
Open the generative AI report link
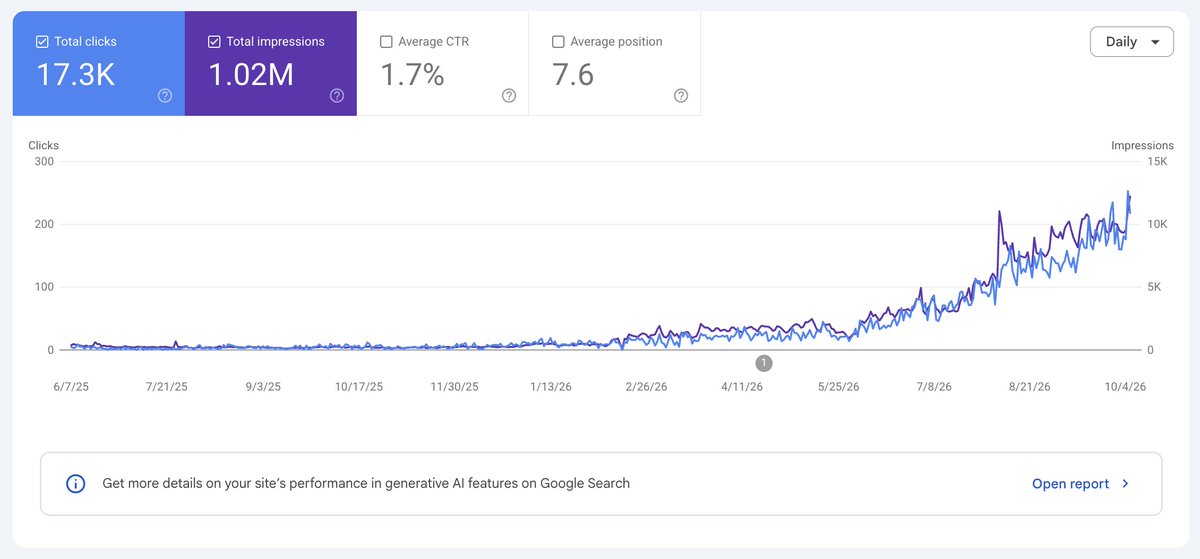1070,484
